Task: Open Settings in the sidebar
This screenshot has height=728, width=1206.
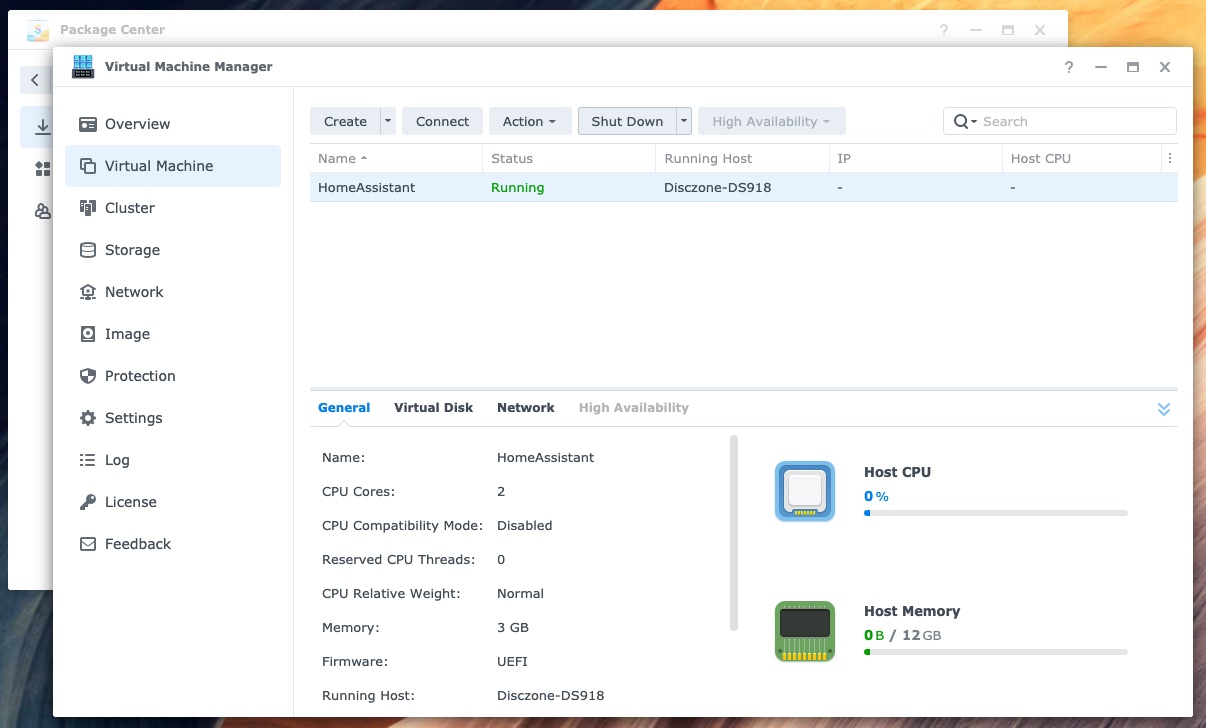Action: [173, 418]
